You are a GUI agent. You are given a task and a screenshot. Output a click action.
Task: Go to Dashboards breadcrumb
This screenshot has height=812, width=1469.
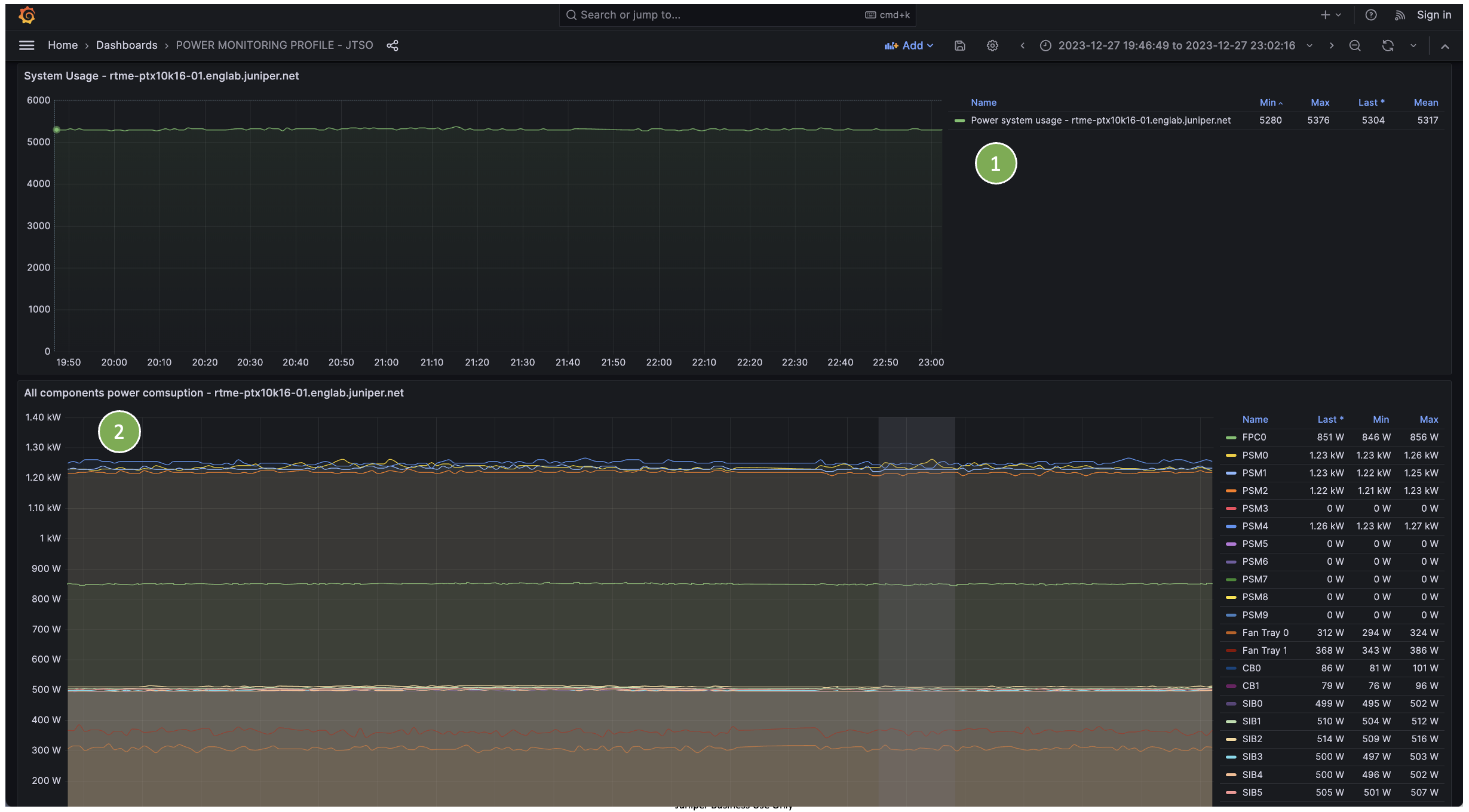[x=127, y=45]
